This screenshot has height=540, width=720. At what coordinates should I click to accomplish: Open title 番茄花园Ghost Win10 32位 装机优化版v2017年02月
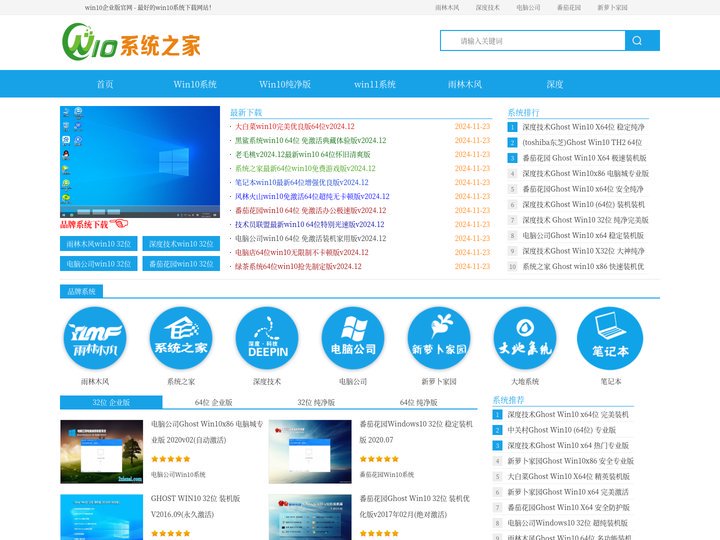(415, 506)
